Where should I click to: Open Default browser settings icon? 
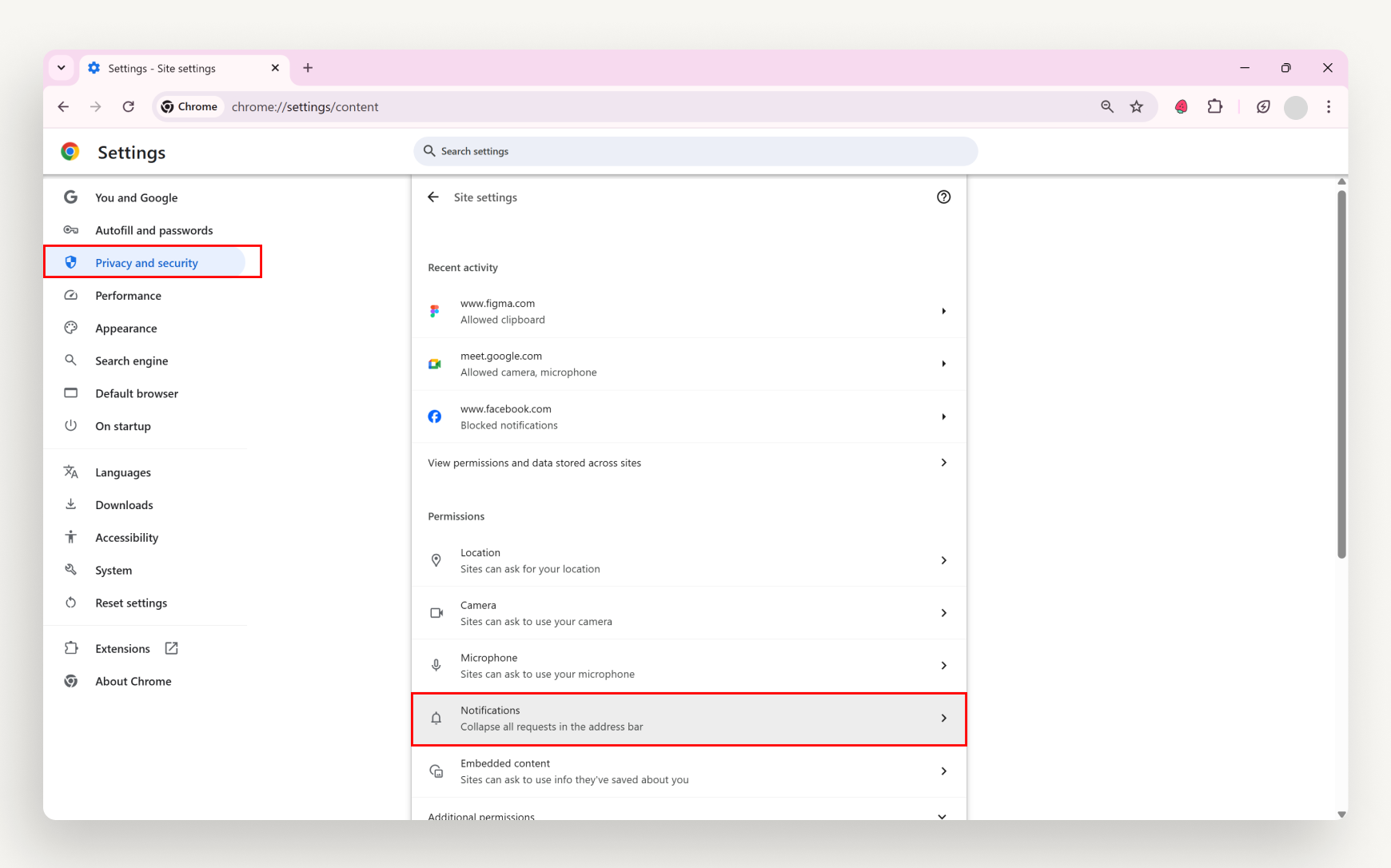[71, 392]
